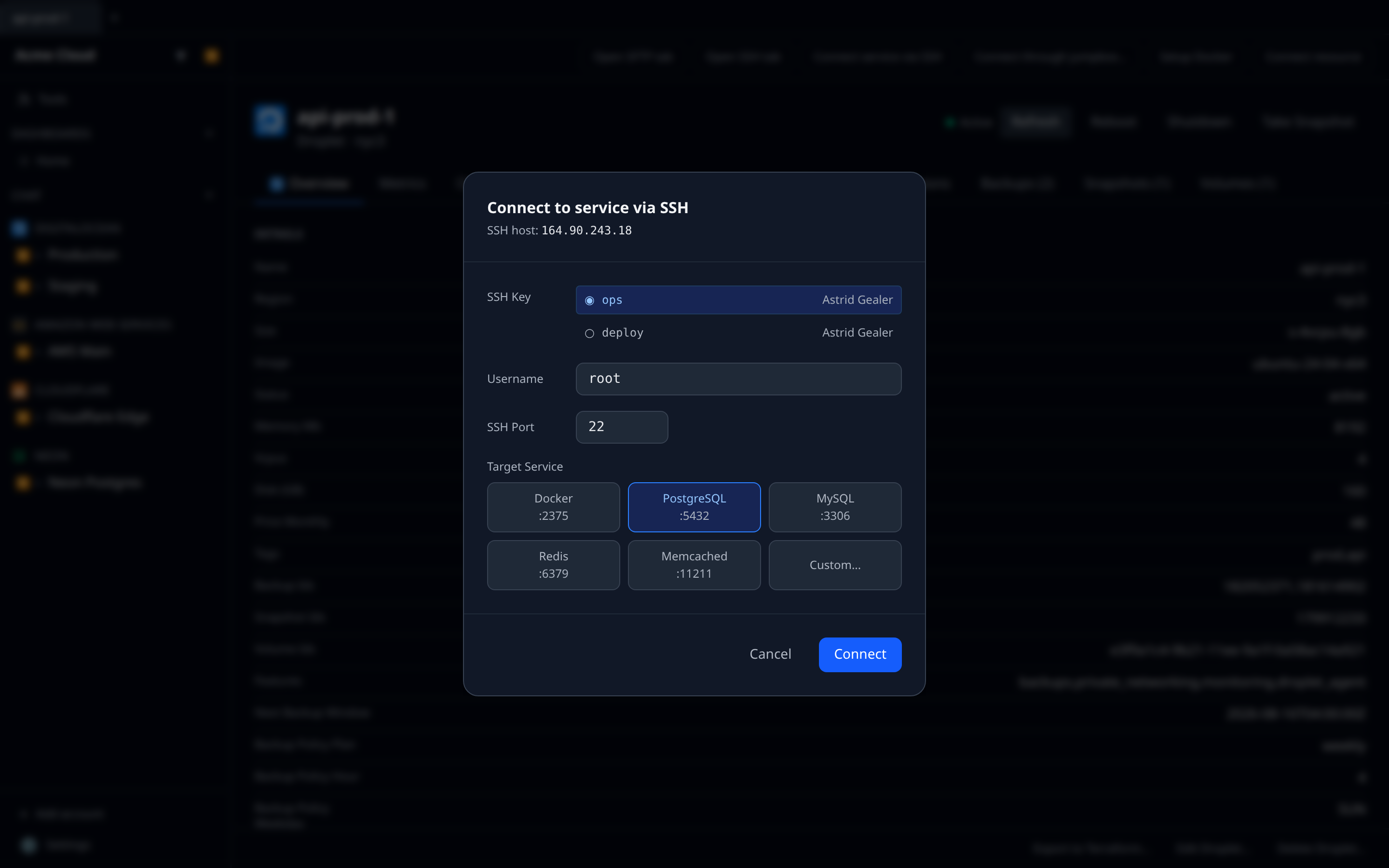1389x868 pixels.
Task: Choose MySQL :3306 as target service
Action: click(834, 507)
